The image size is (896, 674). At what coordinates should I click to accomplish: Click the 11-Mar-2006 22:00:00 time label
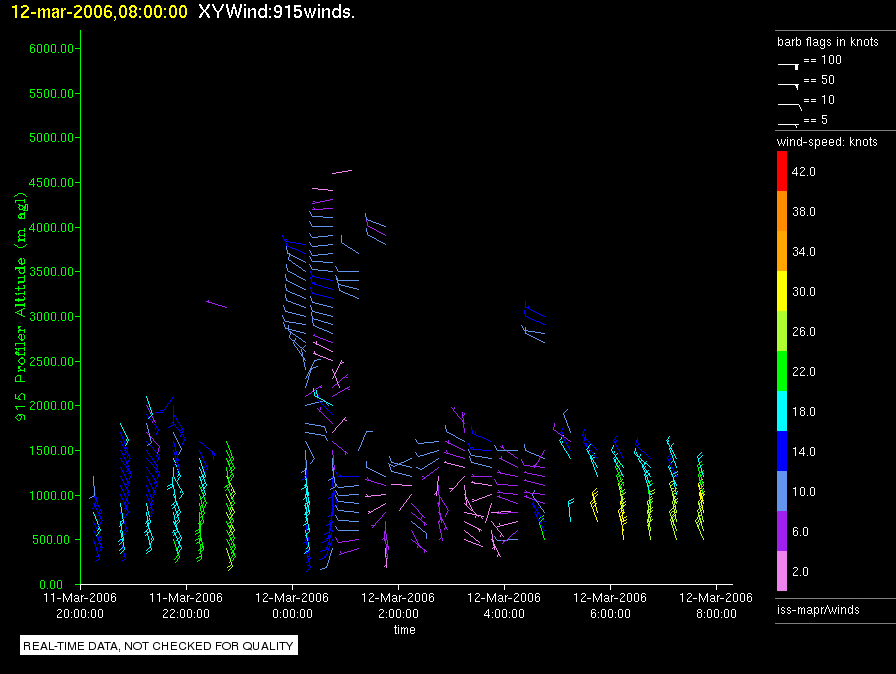[186, 605]
